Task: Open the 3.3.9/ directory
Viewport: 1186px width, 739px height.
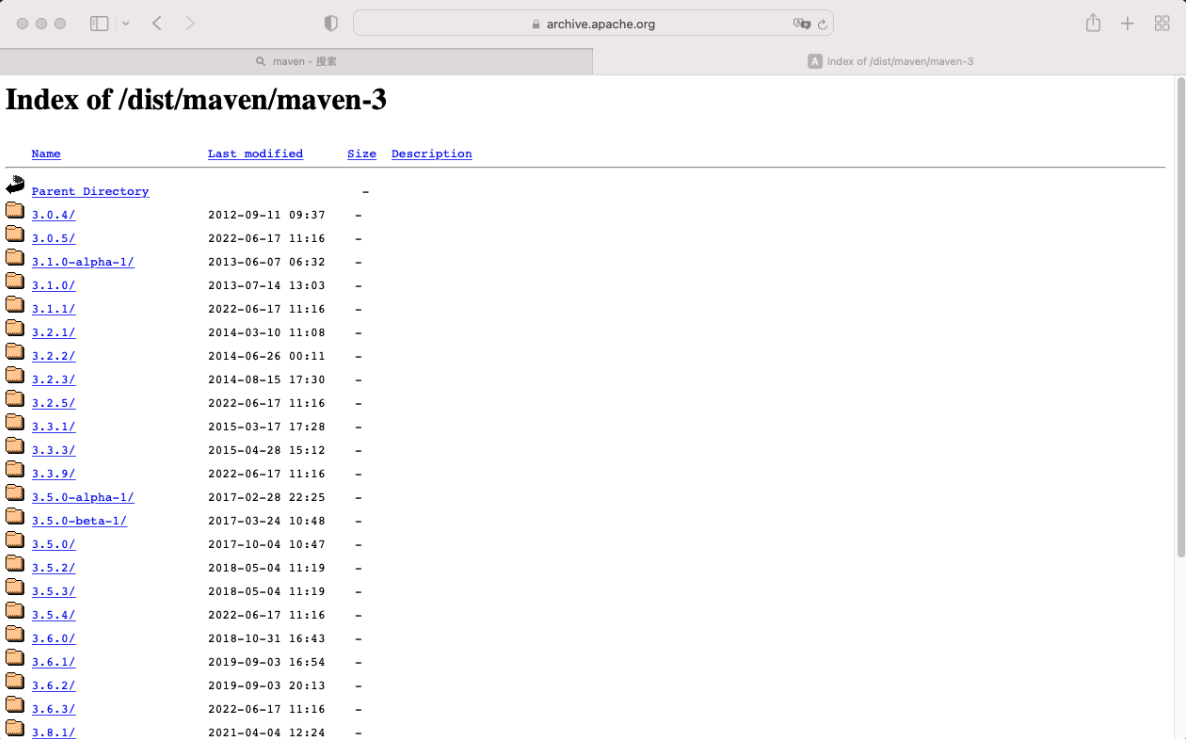Action: click(53, 474)
